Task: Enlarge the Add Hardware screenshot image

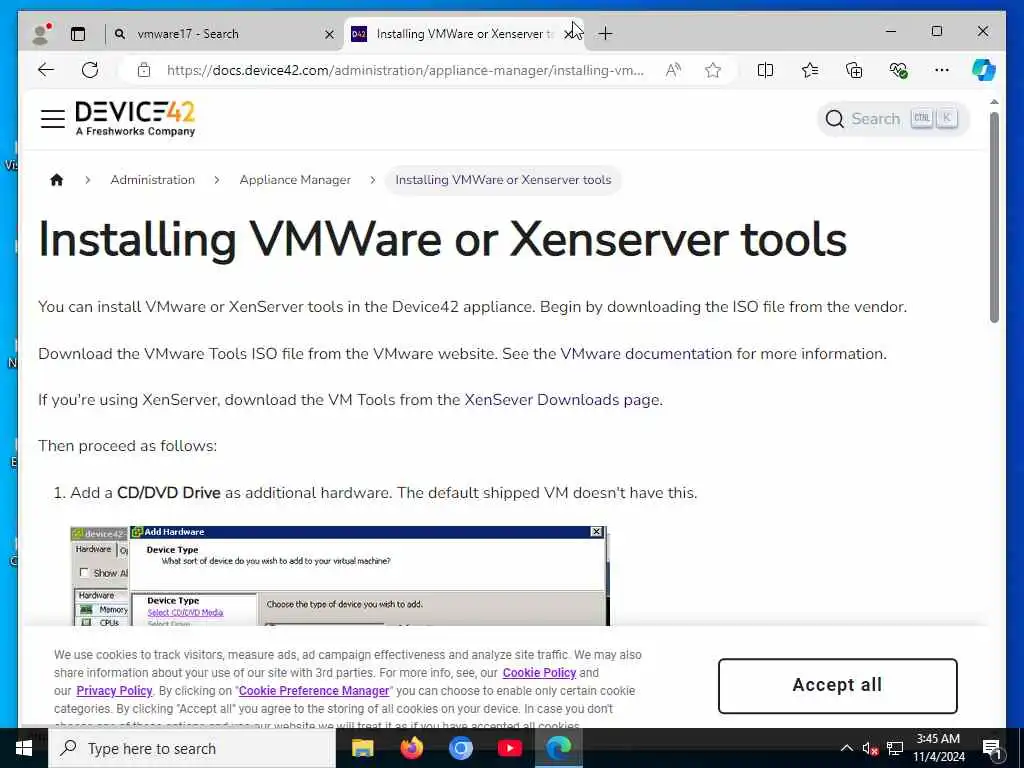Action: click(x=340, y=576)
